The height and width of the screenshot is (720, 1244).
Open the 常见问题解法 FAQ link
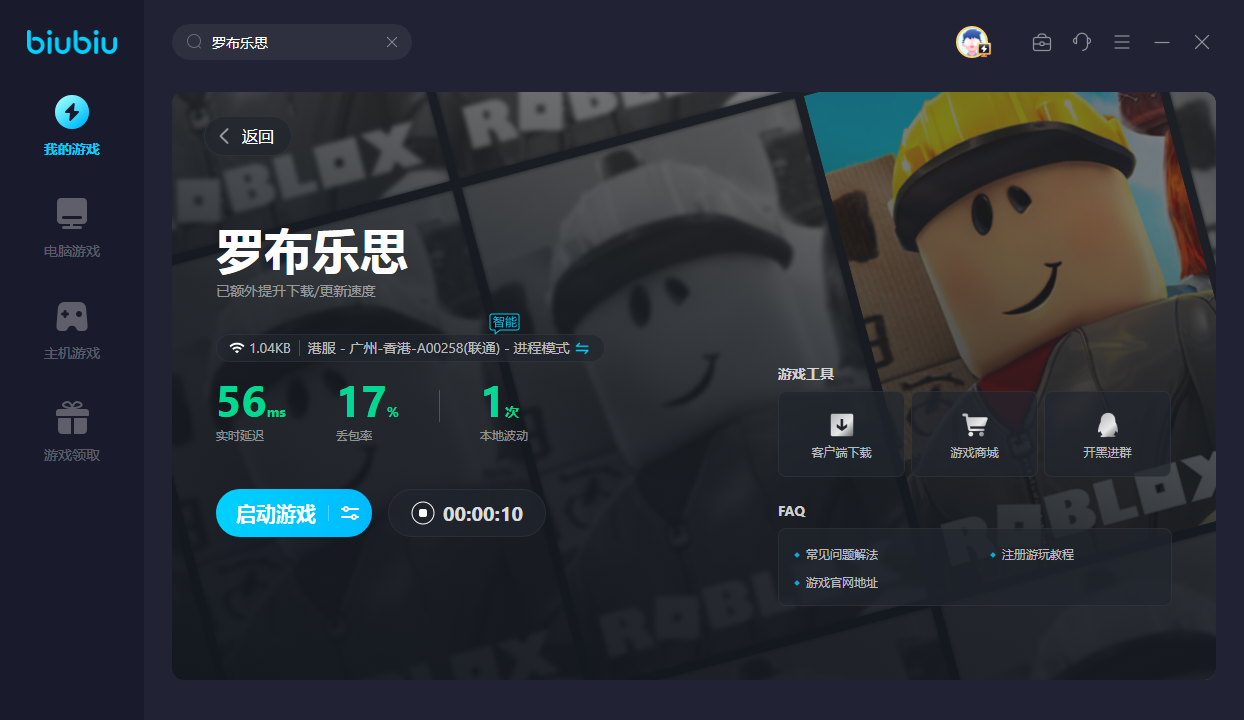coord(841,554)
